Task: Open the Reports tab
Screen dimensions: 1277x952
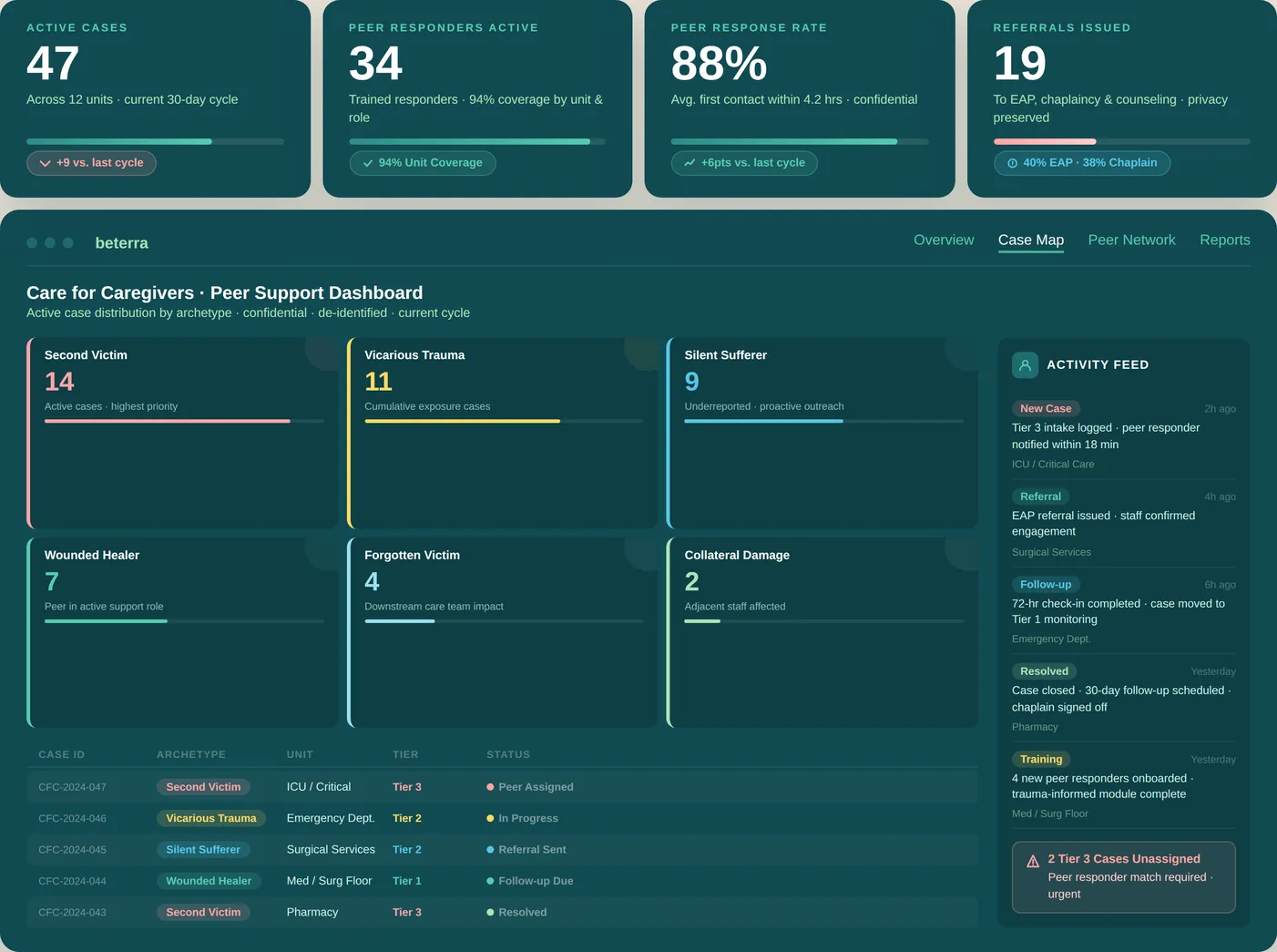Action: [1224, 240]
